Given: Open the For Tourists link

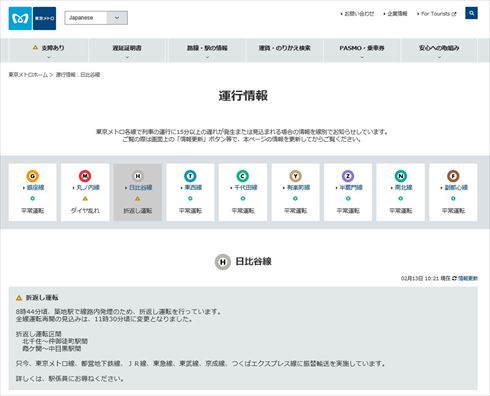Looking at the screenshot, I should click(x=438, y=14).
